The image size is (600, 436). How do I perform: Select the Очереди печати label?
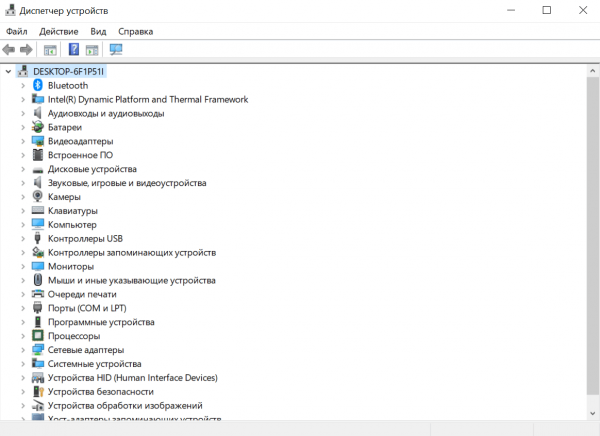(82, 294)
